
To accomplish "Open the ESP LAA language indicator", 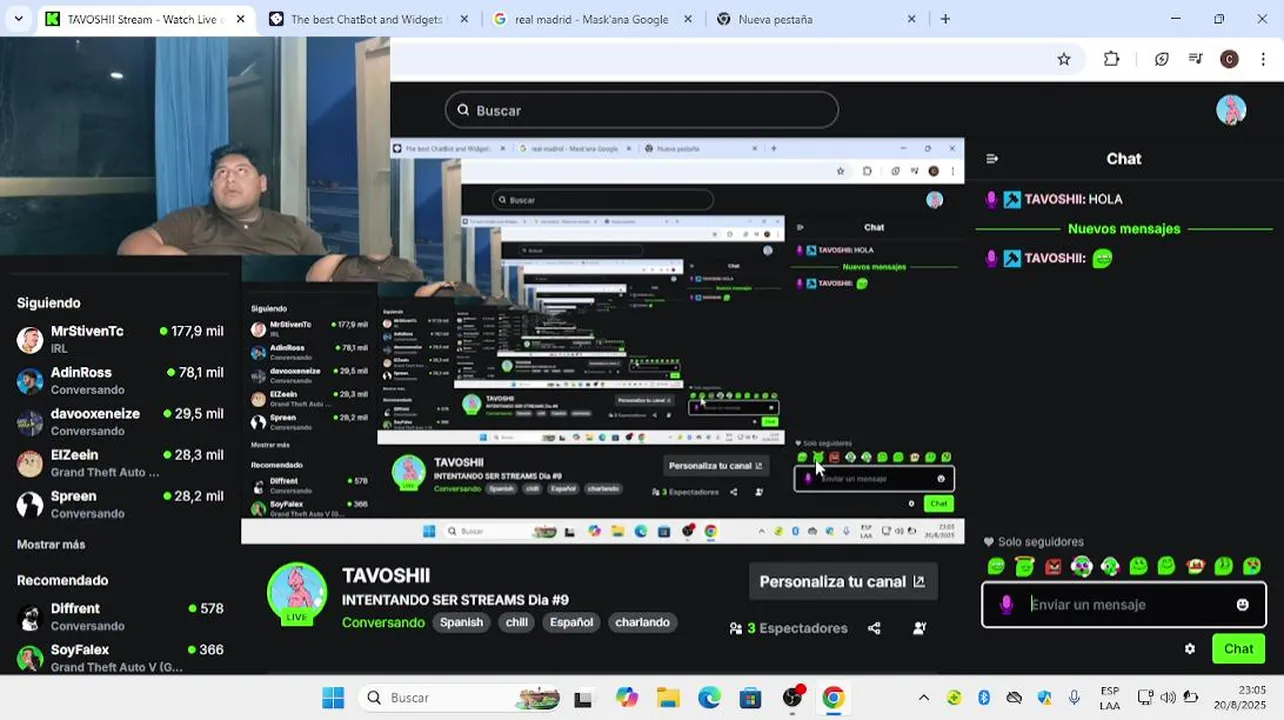I will tap(1109, 698).
